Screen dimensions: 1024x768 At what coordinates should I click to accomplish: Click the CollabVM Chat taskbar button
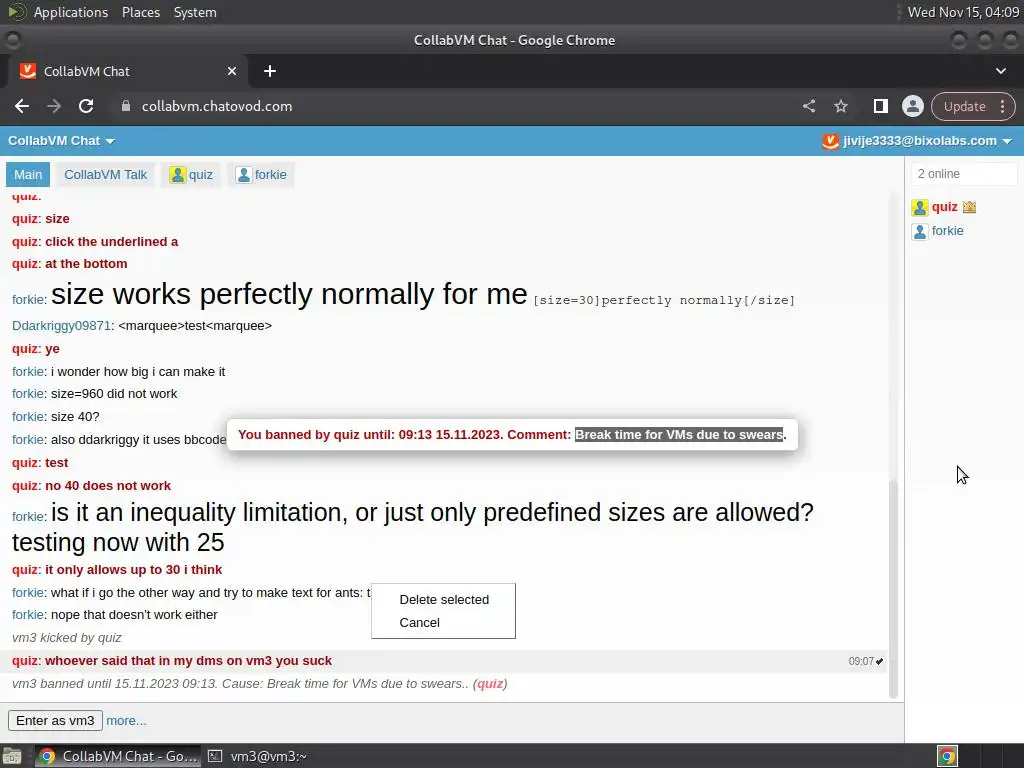tap(118, 756)
